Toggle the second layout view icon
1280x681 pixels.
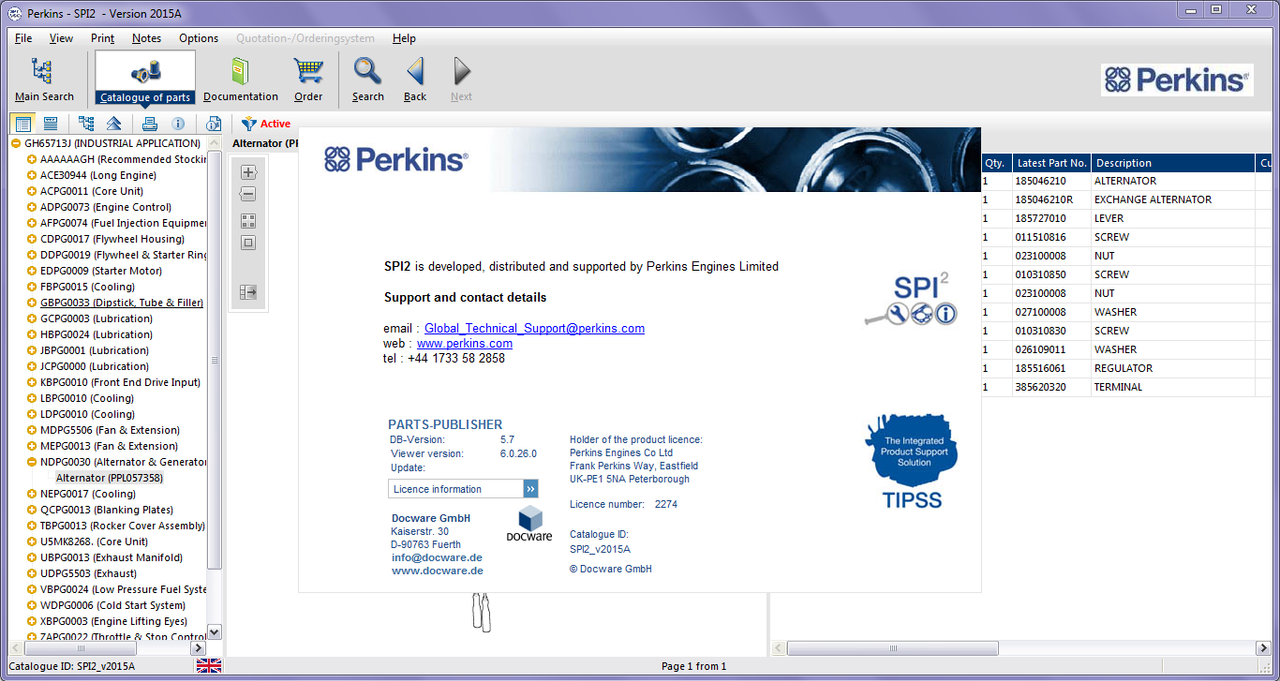pyautogui.click(x=50, y=124)
